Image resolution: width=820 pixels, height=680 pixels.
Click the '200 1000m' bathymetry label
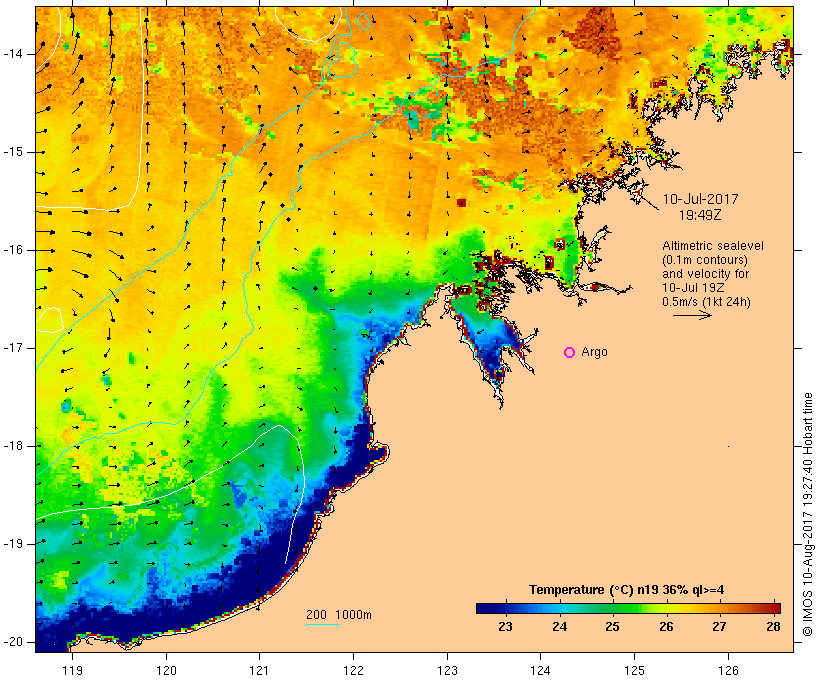339,615
